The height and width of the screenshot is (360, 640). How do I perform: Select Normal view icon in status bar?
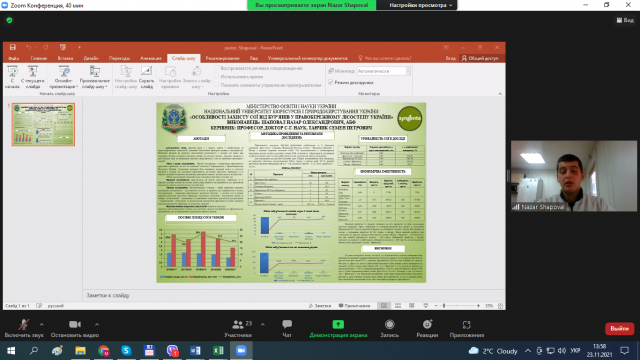tap(384, 305)
